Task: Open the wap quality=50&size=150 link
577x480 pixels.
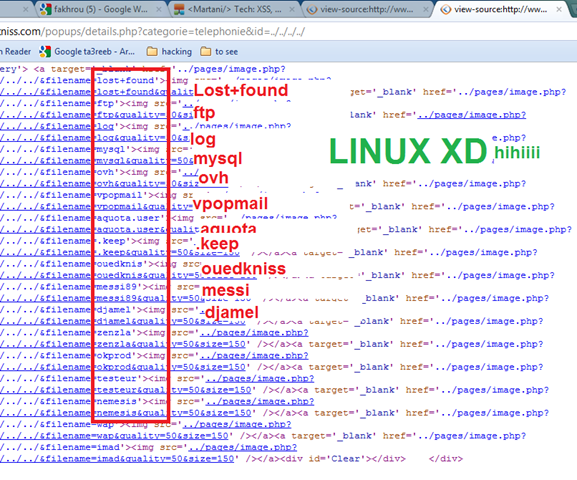Action: click(114, 436)
